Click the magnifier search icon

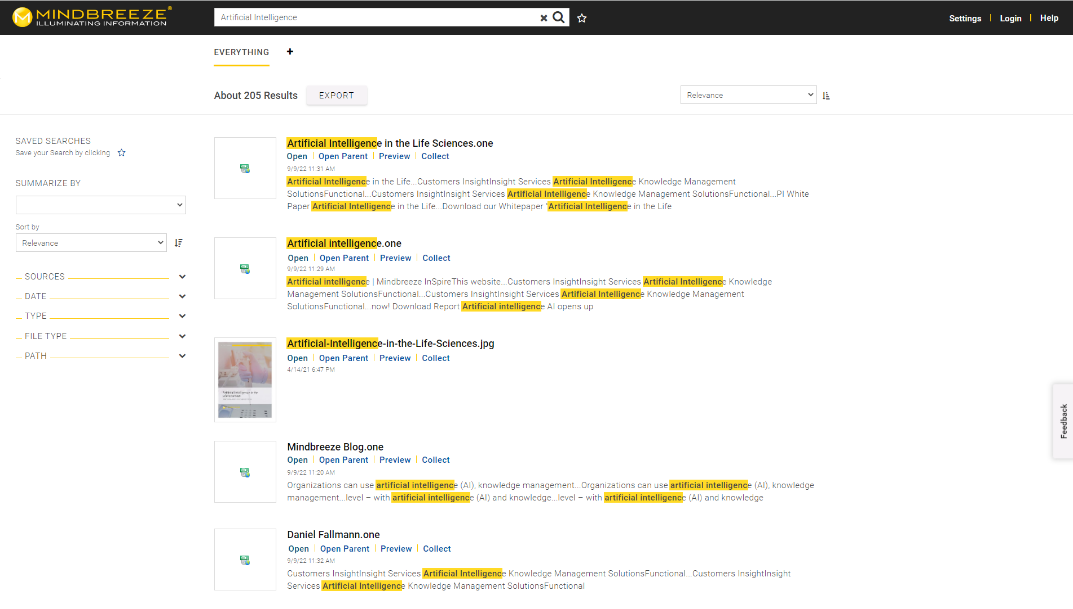point(559,17)
